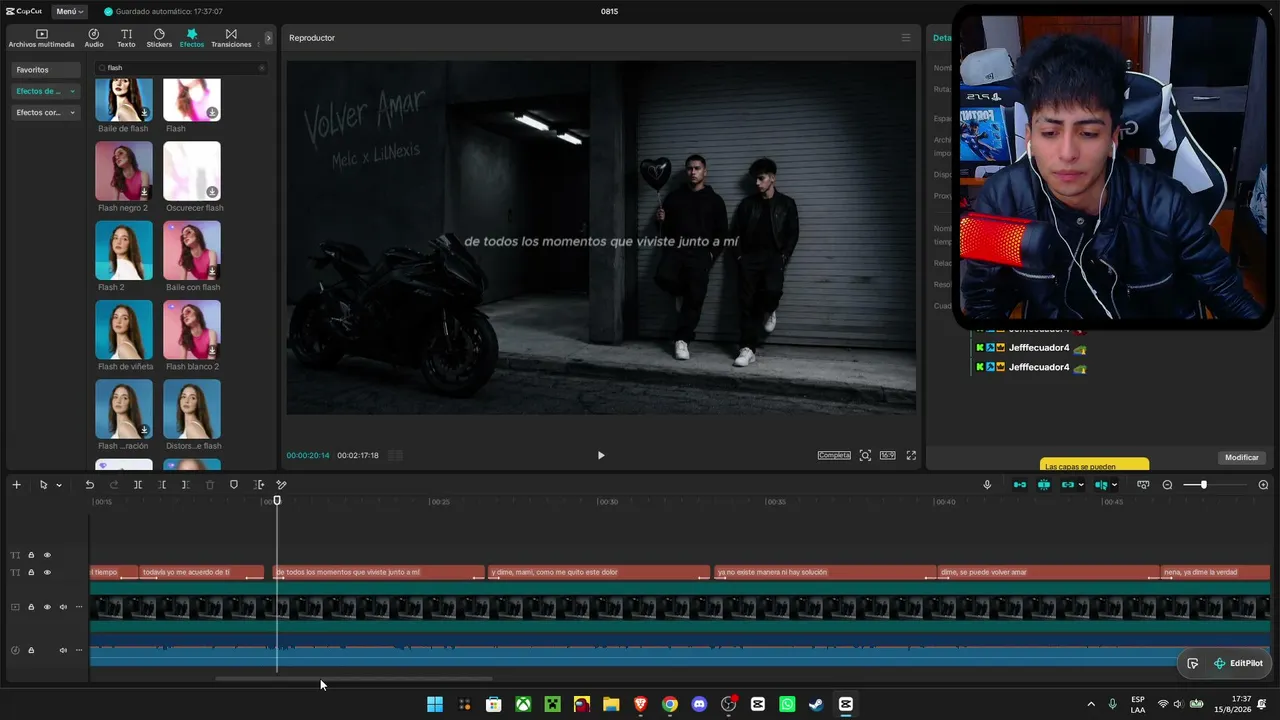Trim the clip left of playhead
Screen dimensions: 1280x720
point(162,485)
